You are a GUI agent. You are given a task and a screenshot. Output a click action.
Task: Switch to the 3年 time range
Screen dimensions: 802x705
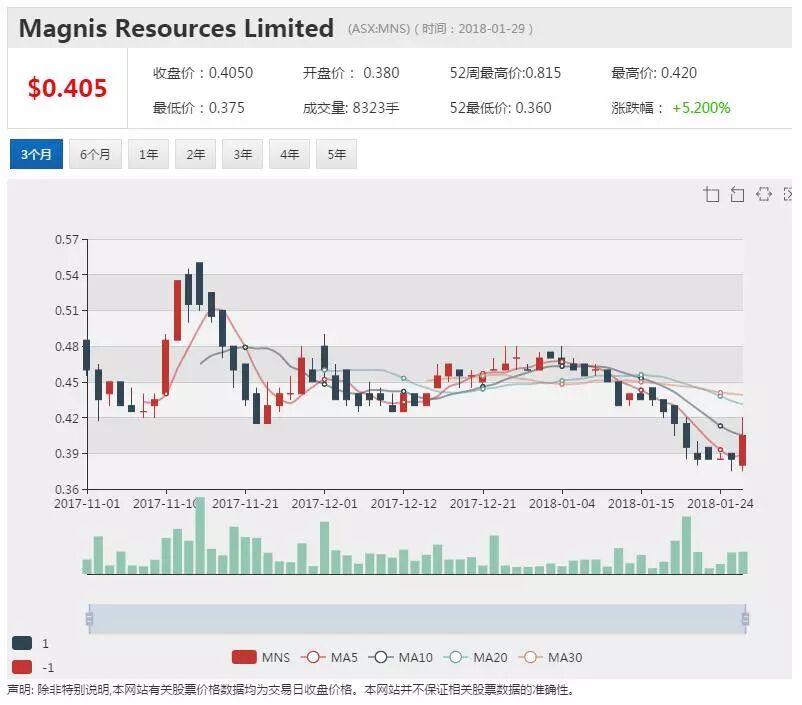pos(242,154)
